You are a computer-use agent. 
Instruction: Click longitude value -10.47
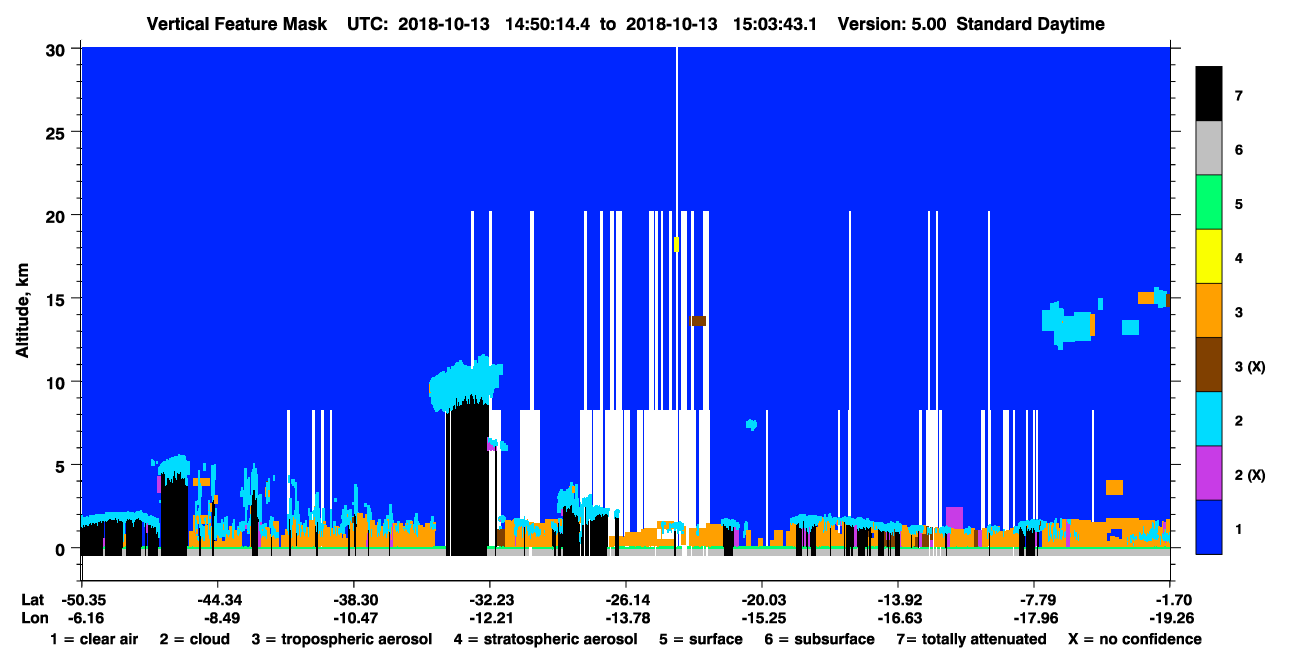(353, 617)
